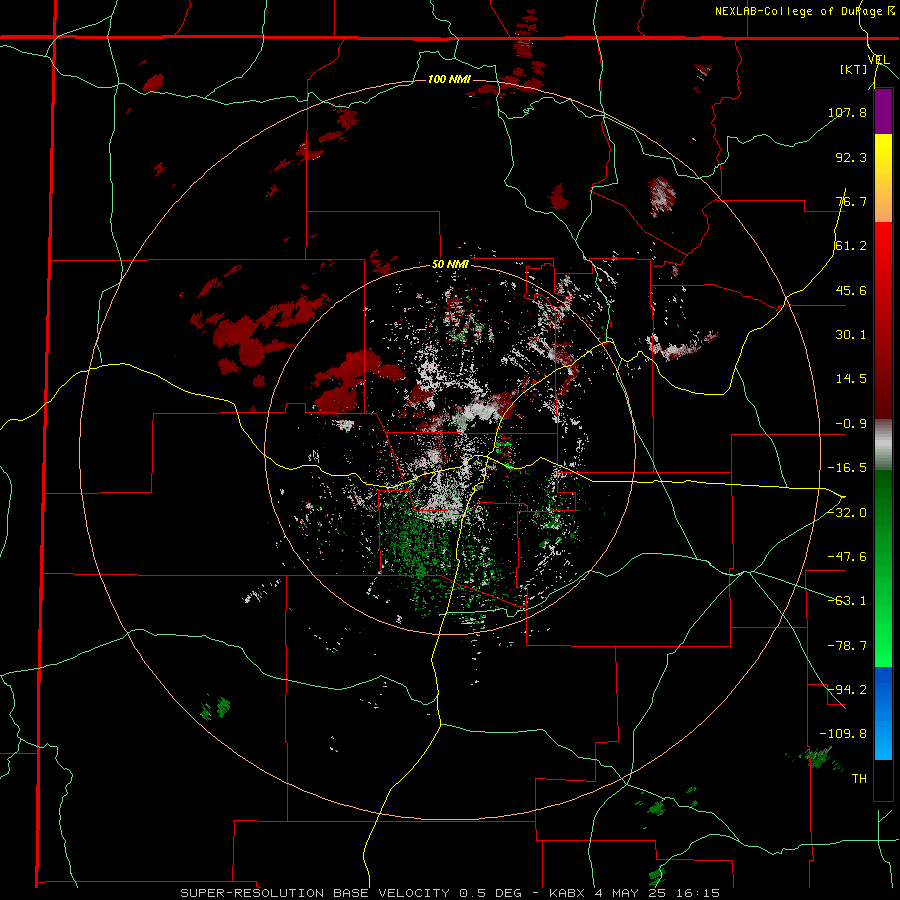Pick the blue segment of the color bar
This screenshot has width=900, height=900.
point(883,713)
